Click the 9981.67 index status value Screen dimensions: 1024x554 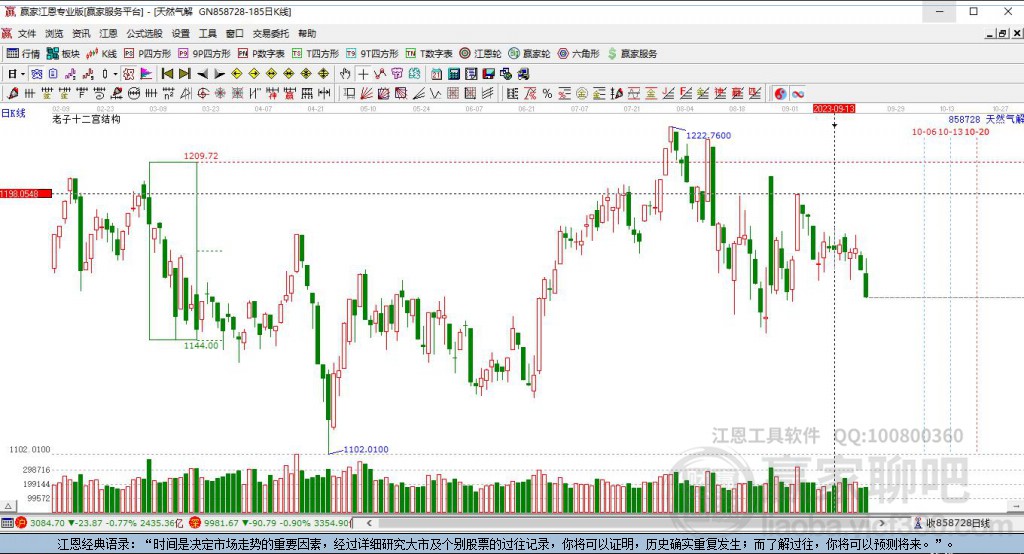221,523
